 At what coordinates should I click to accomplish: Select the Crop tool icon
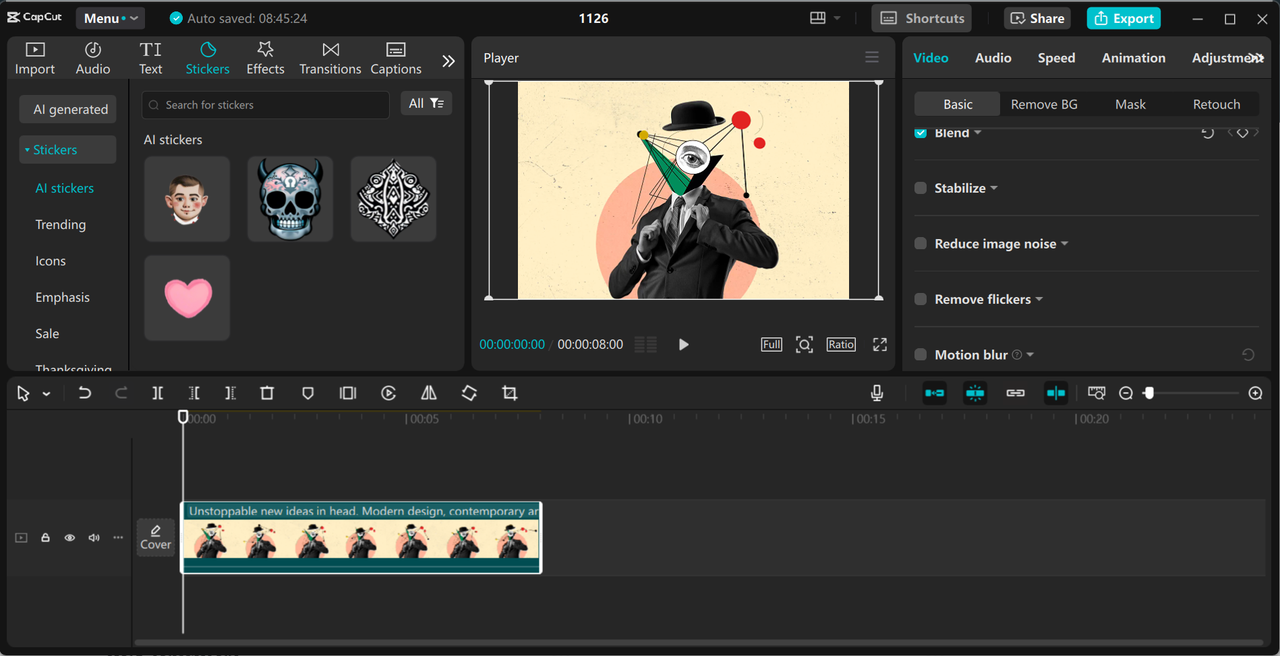(510, 393)
